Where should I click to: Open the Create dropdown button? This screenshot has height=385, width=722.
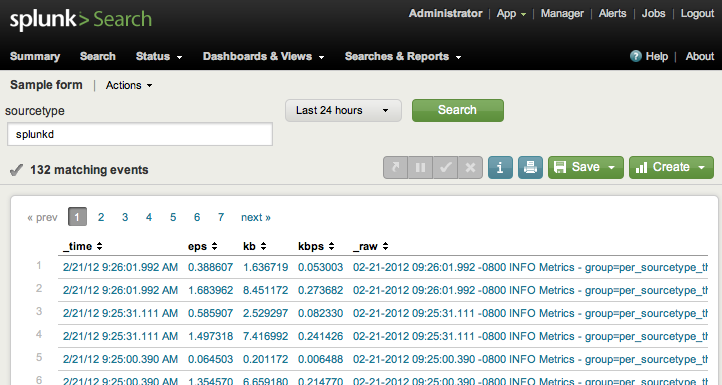point(671,167)
